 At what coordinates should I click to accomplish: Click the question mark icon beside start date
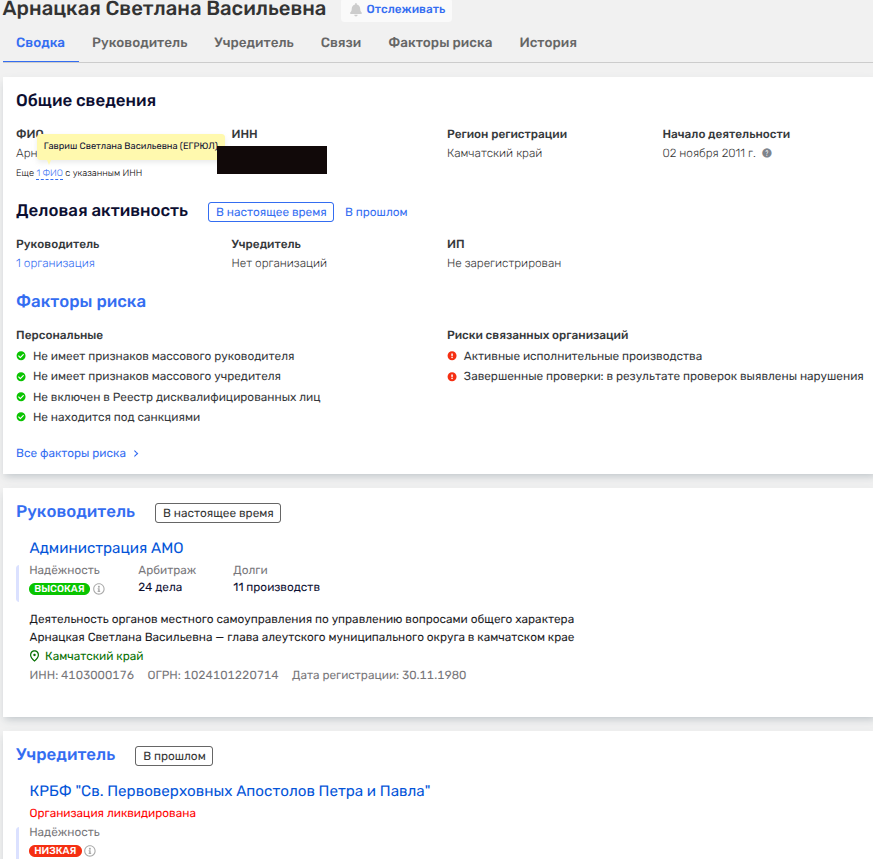coord(767,154)
